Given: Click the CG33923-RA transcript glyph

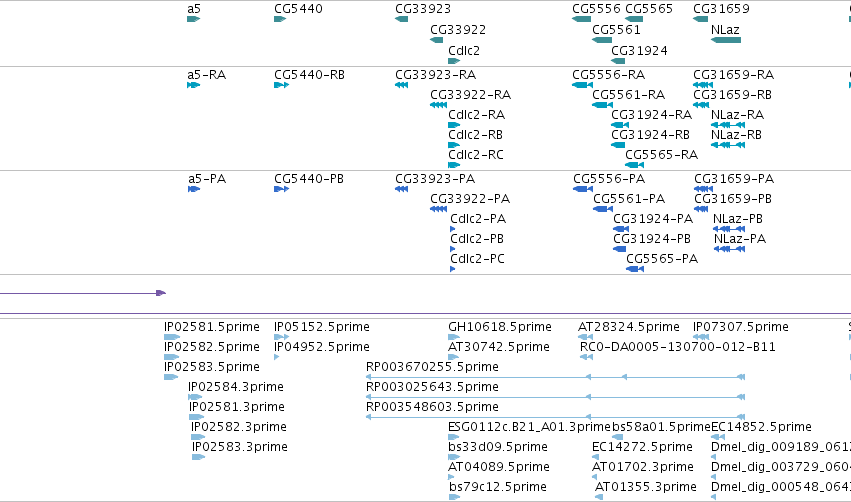Looking at the screenshot, I should tap(402, 85).
